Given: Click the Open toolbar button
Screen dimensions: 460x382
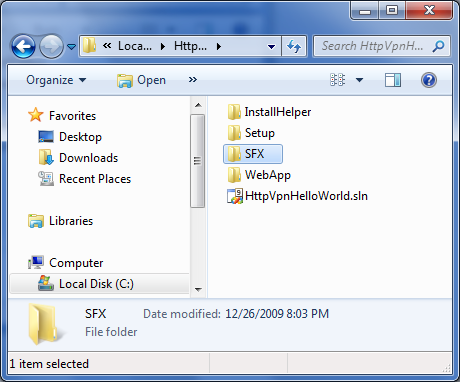Looking at the screenshot, I should point(141,80).
